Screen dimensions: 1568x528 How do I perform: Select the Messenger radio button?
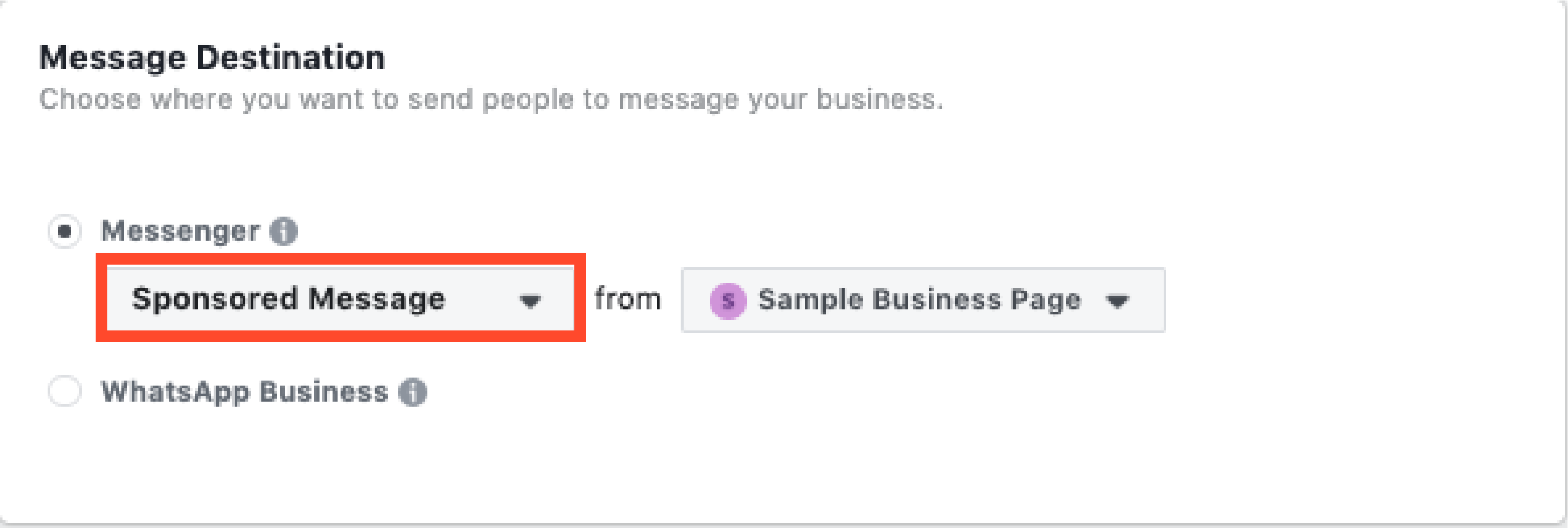65,231
